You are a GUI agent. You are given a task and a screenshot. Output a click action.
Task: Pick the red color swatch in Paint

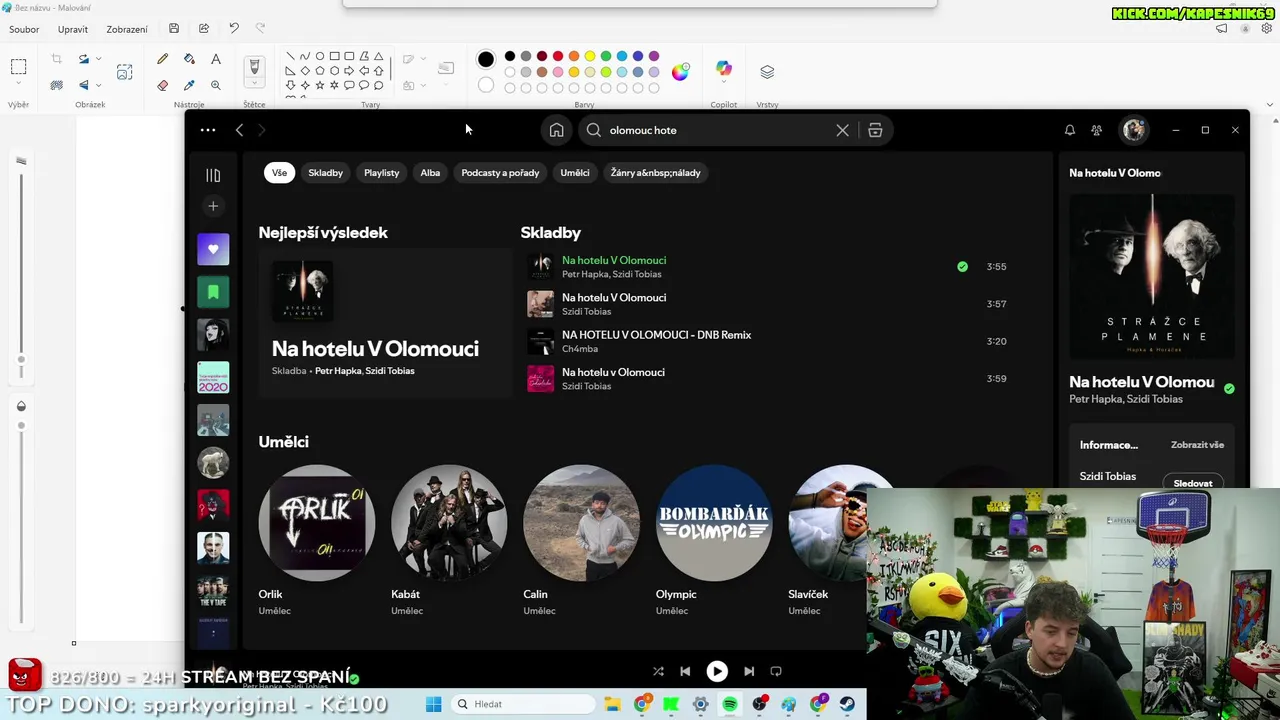click(x=558, y=56)
